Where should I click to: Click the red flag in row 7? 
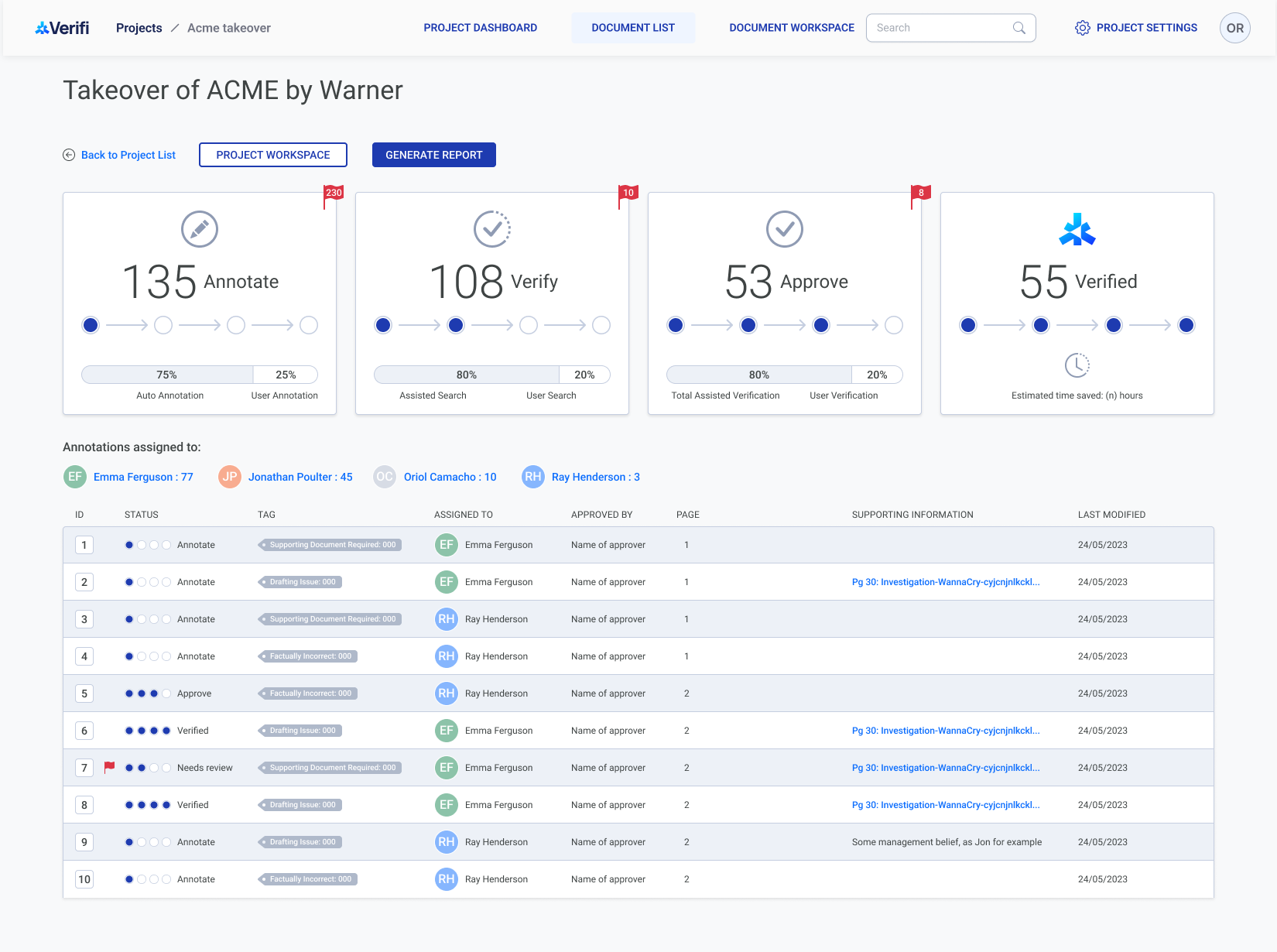pyautogui.click(x=110, y=768)
